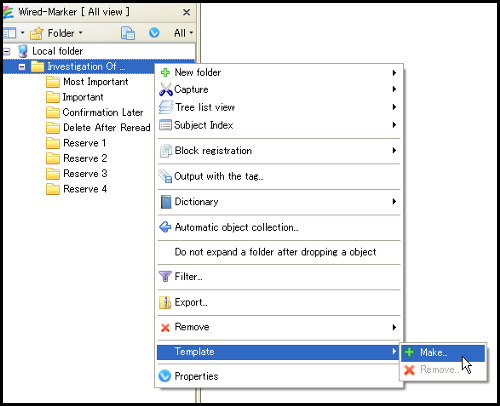
Task: Close the Wired-Marker sidebar panel
Action: click(x=187, y=12)
